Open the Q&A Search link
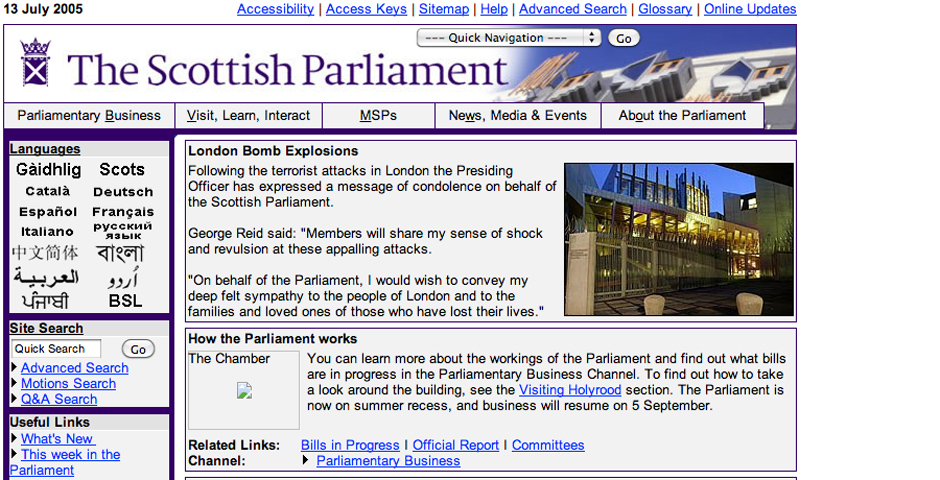 (59, 399)
